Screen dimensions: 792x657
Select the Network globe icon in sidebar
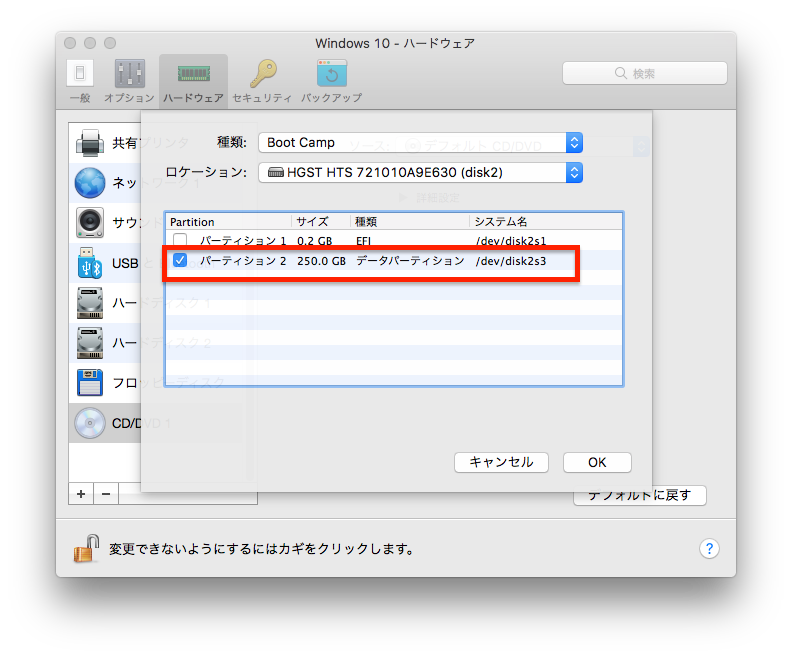[x=90, y=183]
